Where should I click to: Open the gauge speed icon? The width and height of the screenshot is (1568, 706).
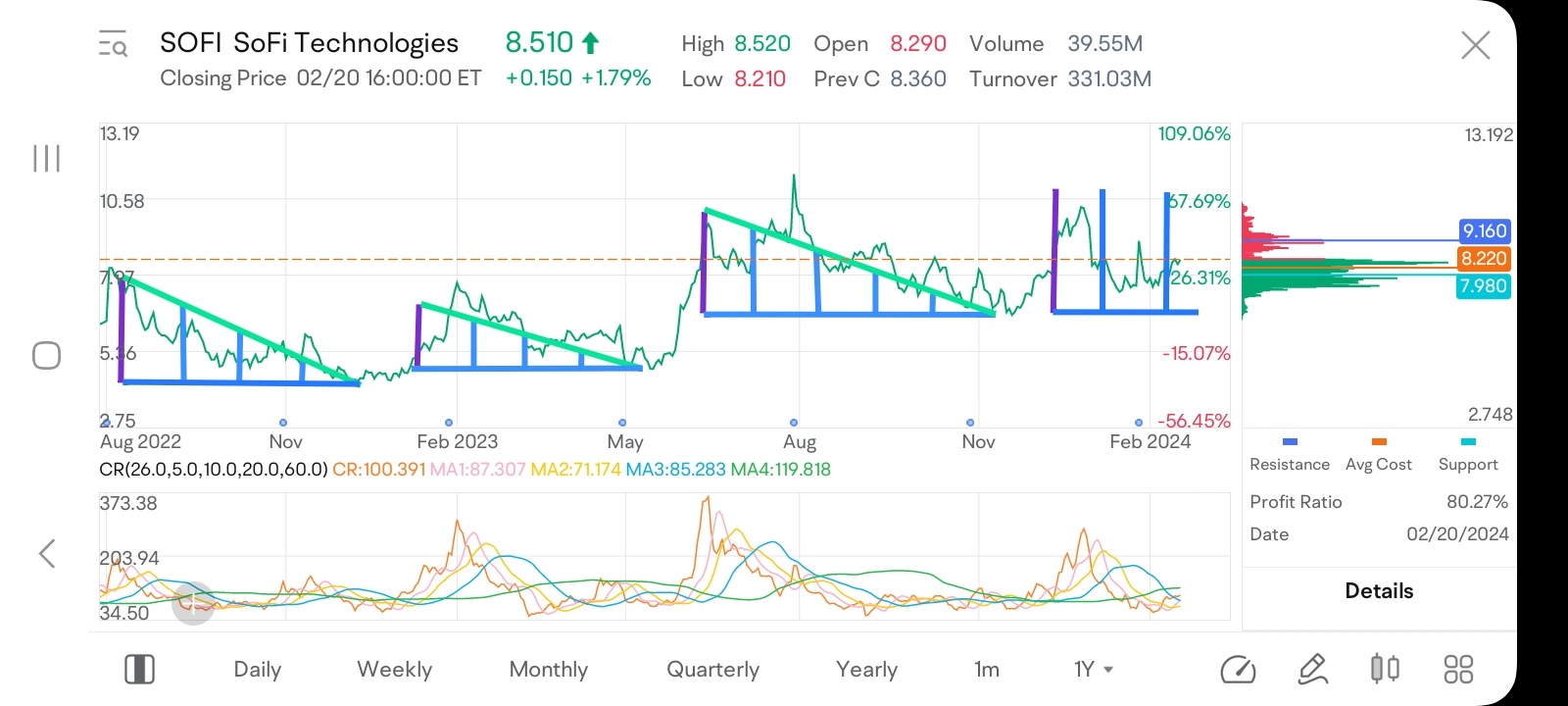(1238, 670)
